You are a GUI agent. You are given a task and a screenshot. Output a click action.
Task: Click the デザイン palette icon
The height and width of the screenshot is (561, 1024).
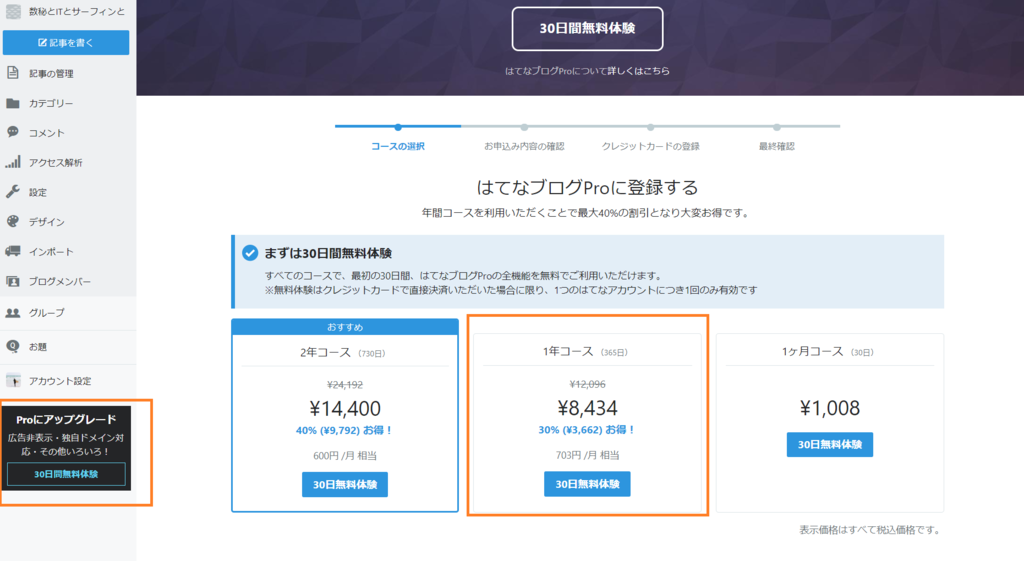tap(12, 221)
